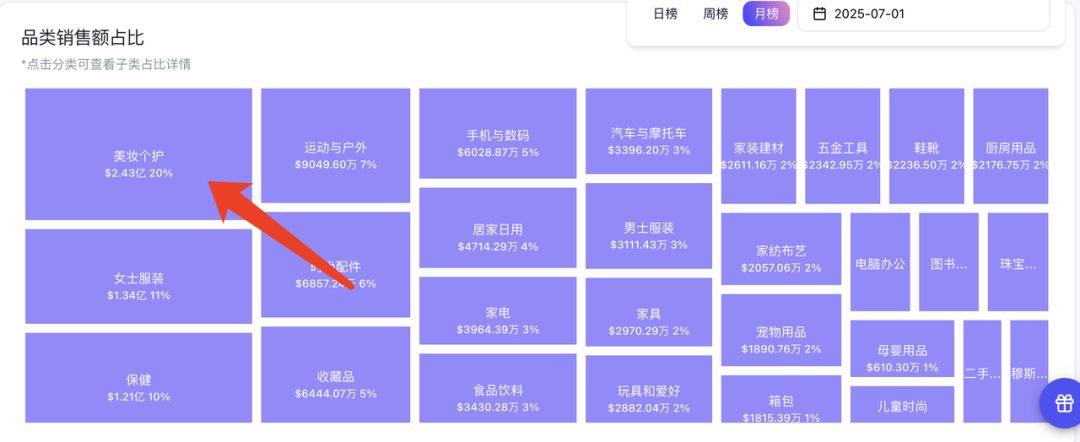Switch to 周榜 weekly ranking tab
The image size is (1080, 442).
coord(716,14)
